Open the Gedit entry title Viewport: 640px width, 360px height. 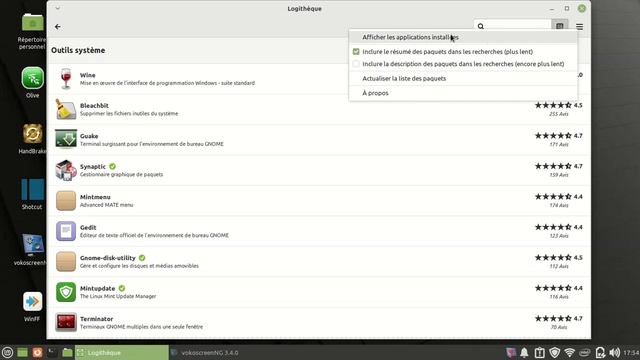coord(88,227)
